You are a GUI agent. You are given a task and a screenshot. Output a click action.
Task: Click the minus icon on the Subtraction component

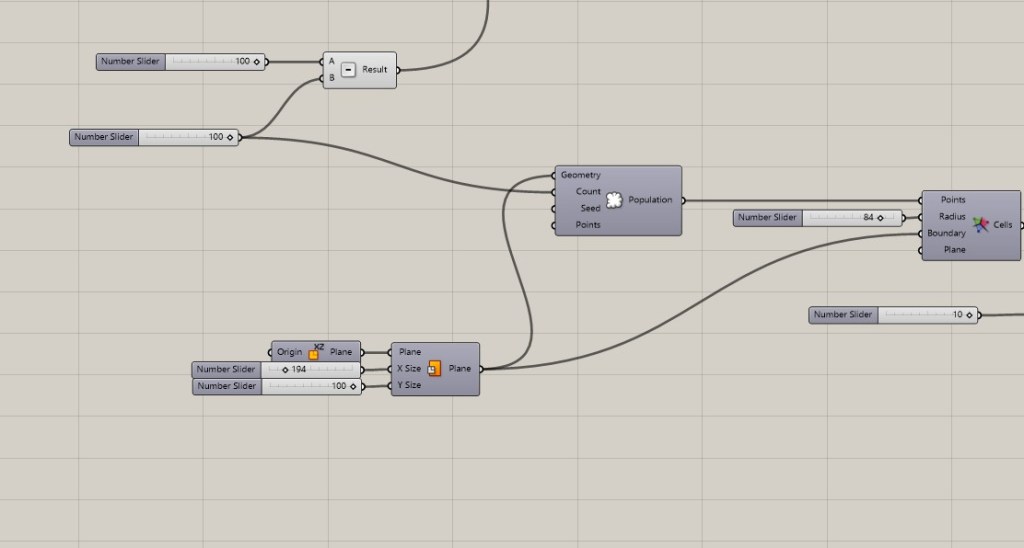click(x=348, y=70)
